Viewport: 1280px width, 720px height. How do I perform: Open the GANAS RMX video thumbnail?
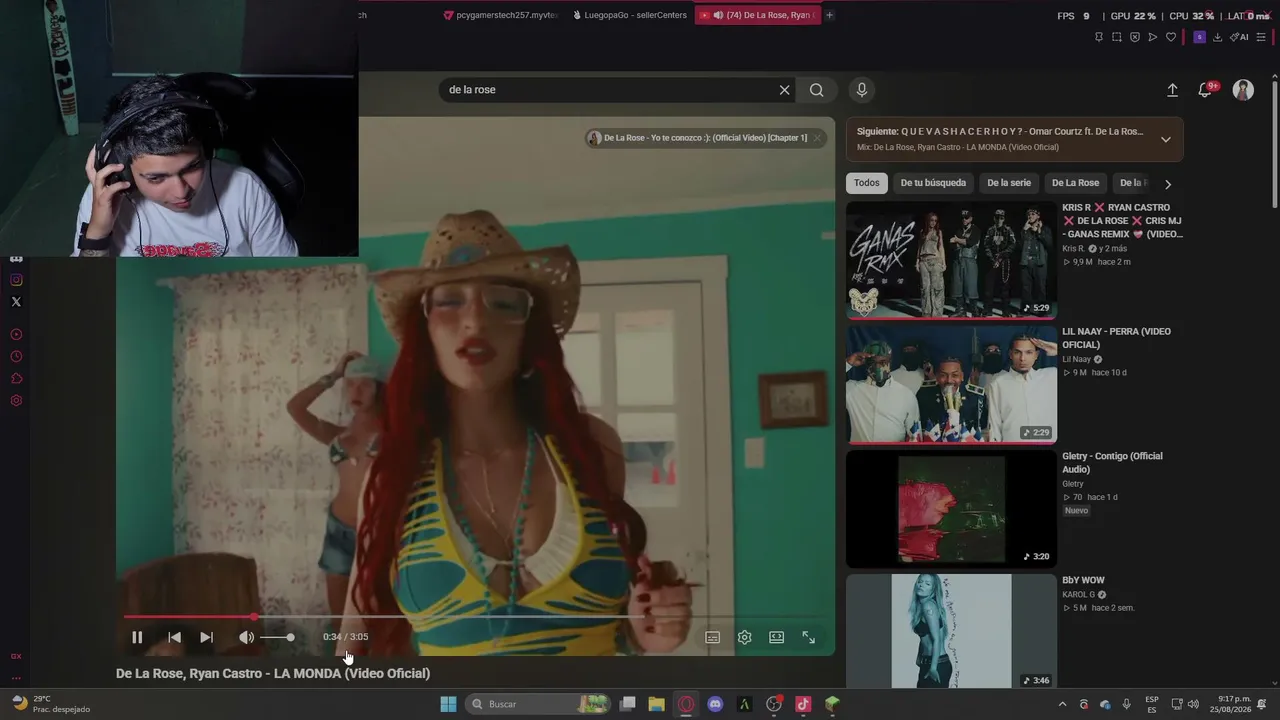click(951, 260)
